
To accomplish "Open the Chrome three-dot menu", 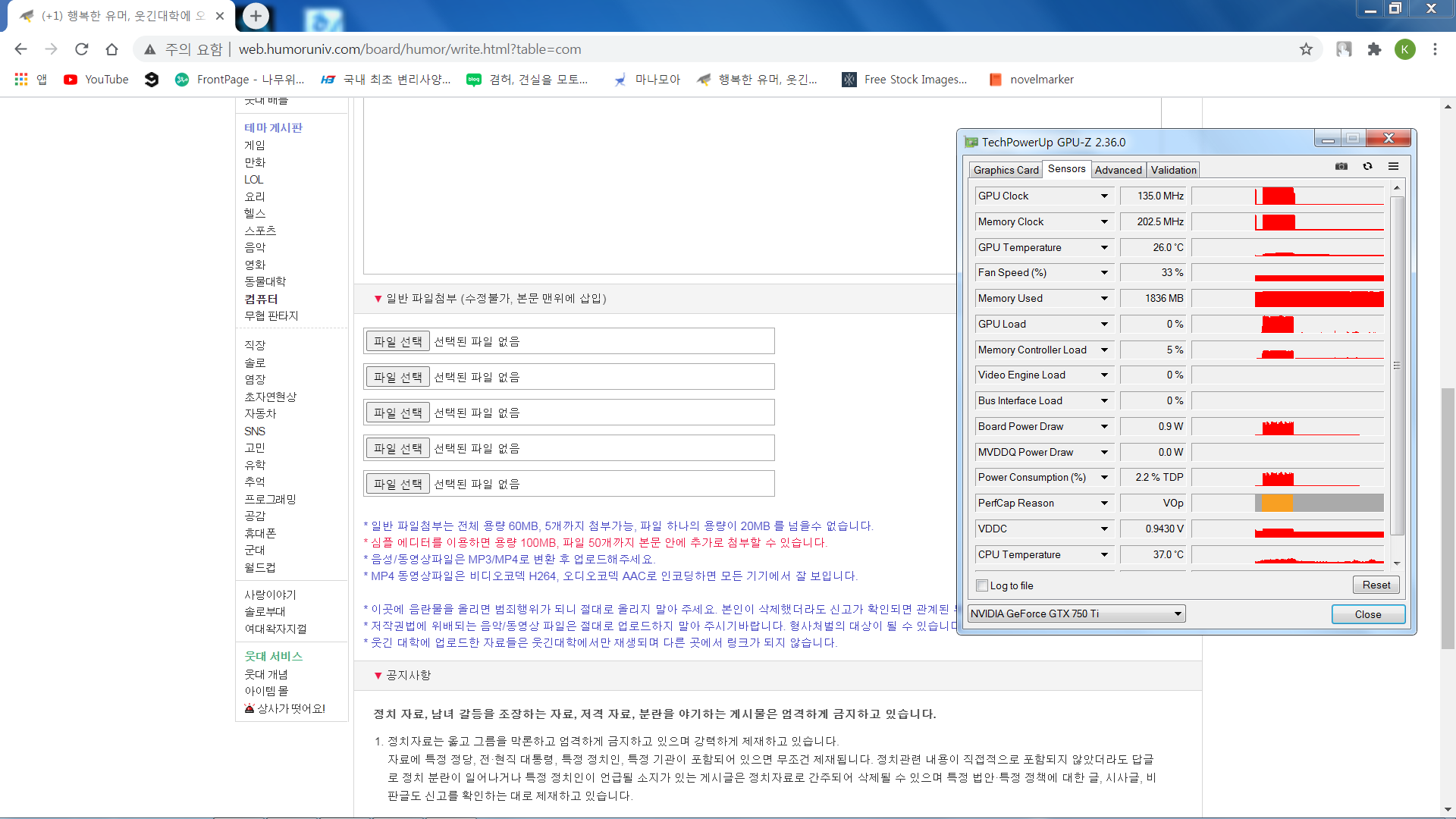I will coord(1435,49).
